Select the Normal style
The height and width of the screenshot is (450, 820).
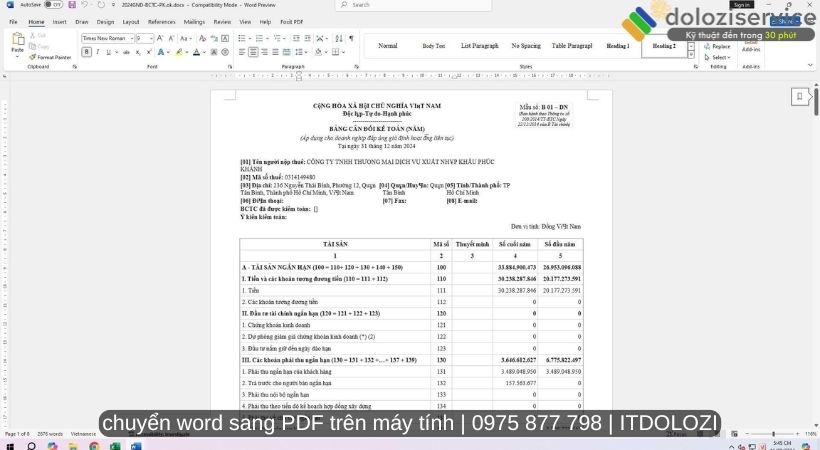click(388, 46)
